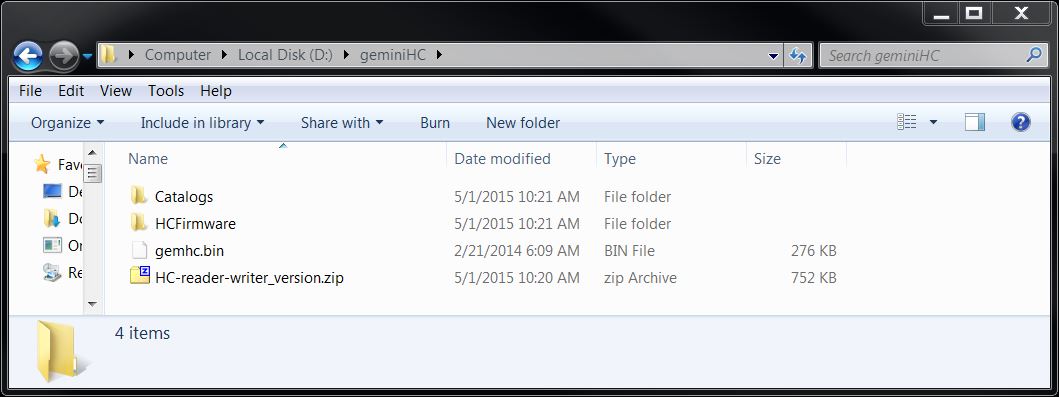The image size is (1059, 397).
Task: Click the Burn button
Action: coord(435,123)
